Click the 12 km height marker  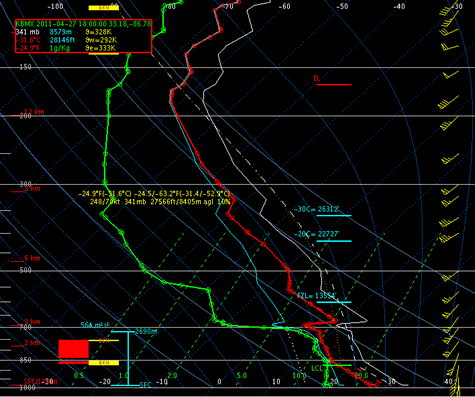(34, 112)
